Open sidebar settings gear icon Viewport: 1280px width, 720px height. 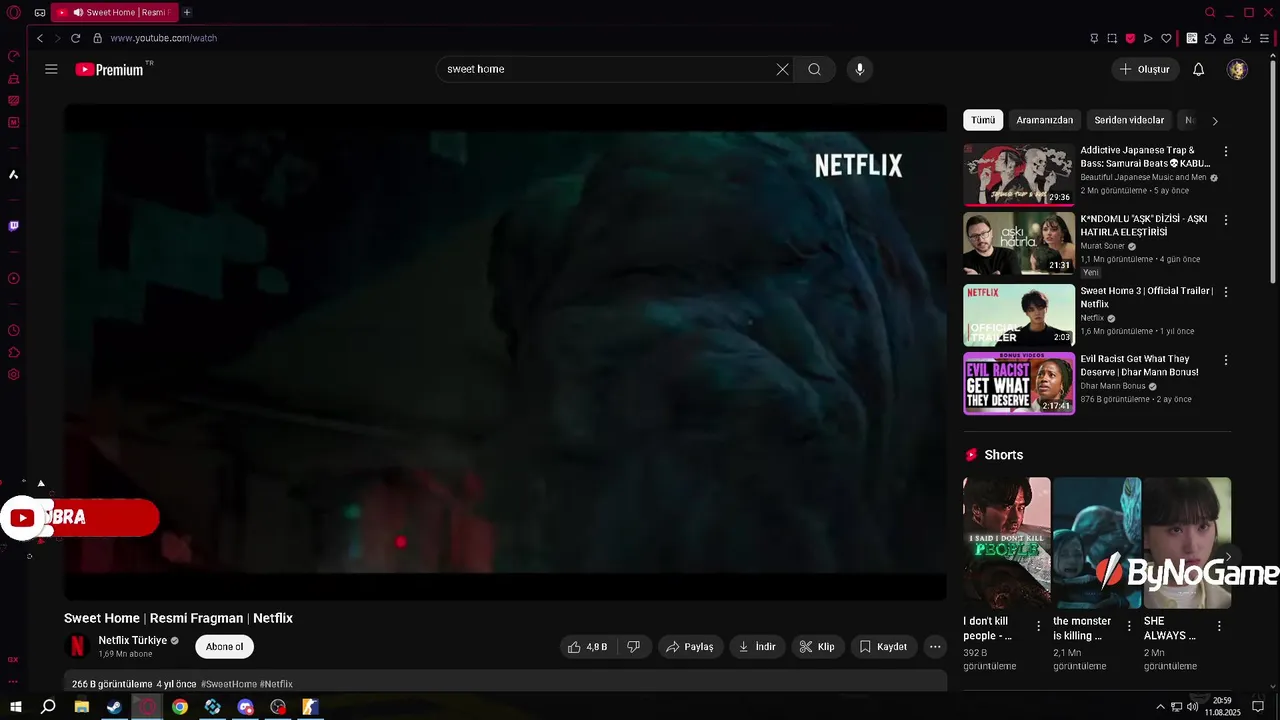(14, 374)
